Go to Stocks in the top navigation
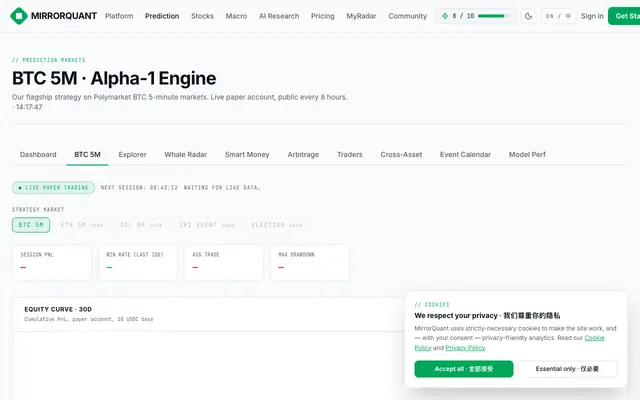Image resolution: width=640 pixels, height=400 pixels. click(202, 16)
